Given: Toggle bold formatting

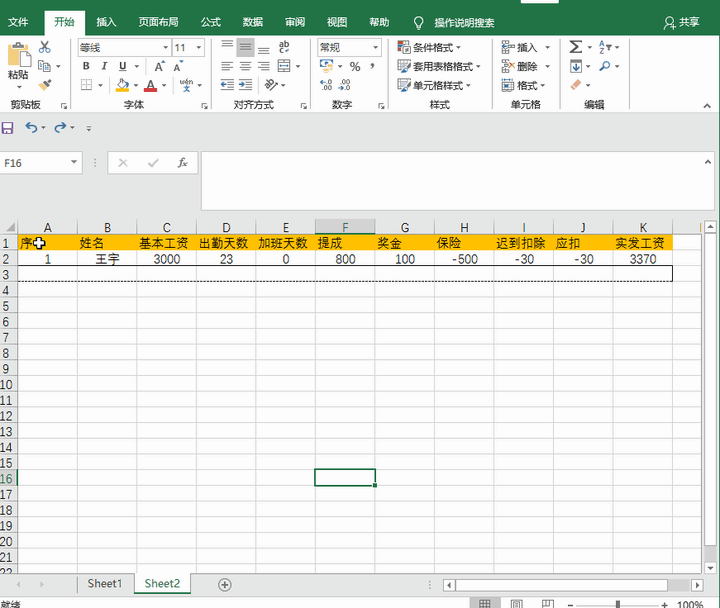Looking at the screenshot, I should (x=87, y=66).
